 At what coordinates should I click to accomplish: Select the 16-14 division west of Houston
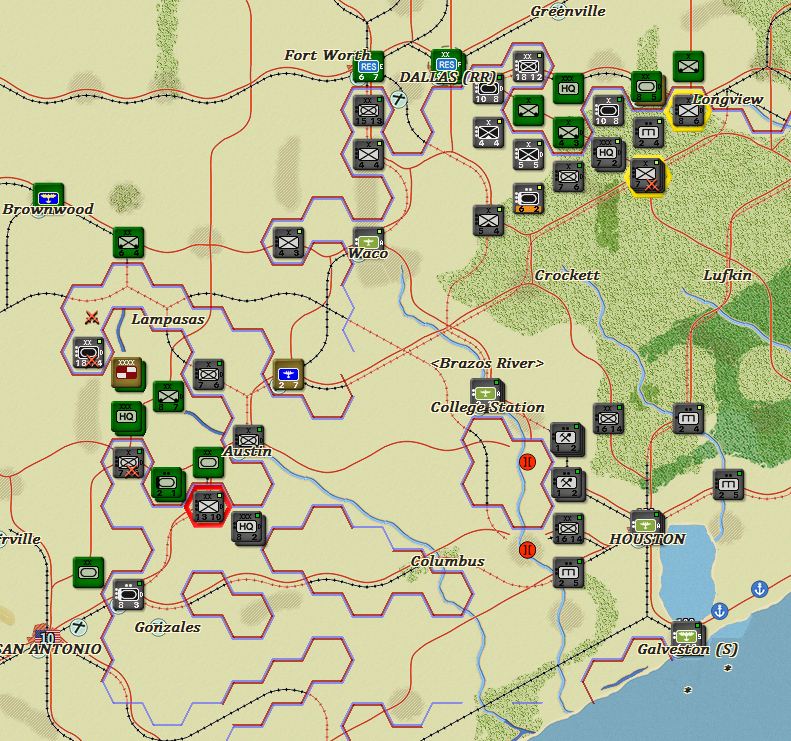click(x=569, y=528)
